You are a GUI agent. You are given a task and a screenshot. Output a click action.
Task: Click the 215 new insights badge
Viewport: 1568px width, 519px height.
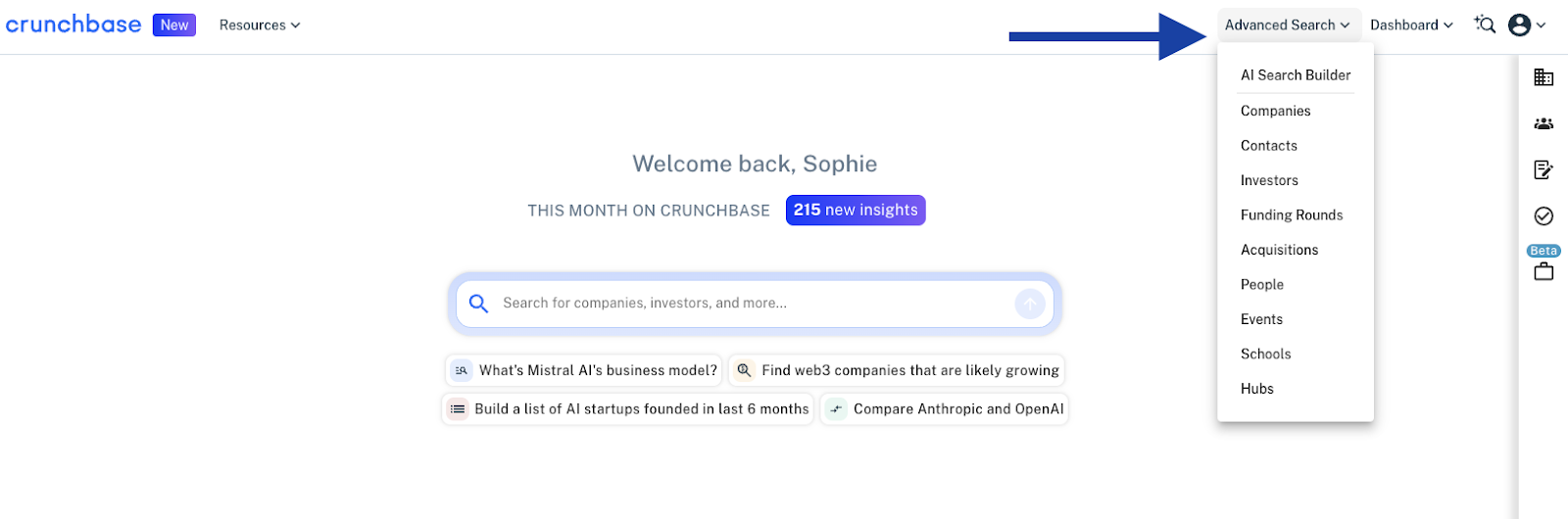coord(856,211)
